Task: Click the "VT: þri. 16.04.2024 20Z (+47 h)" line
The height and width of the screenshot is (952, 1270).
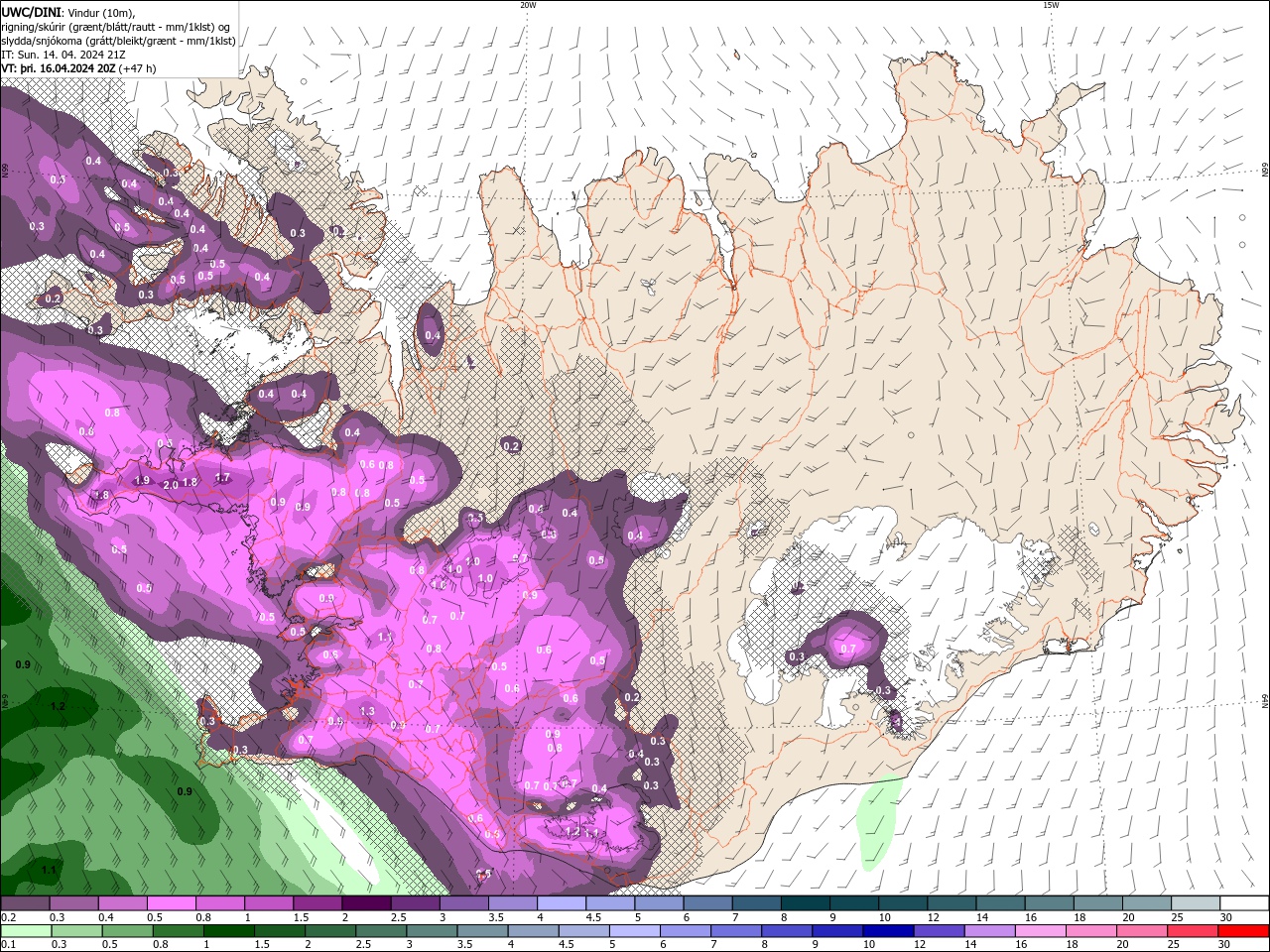Action: [x=78, y=68]
